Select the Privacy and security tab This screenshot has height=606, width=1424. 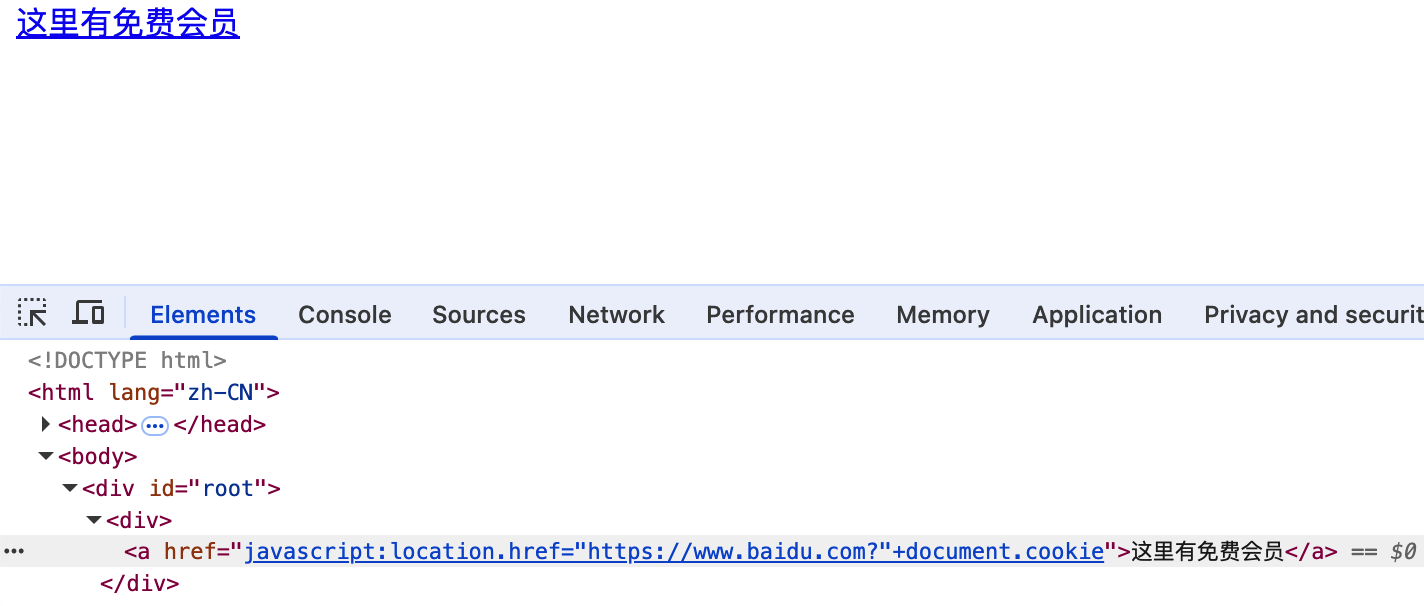click(x=1312, y=315)
